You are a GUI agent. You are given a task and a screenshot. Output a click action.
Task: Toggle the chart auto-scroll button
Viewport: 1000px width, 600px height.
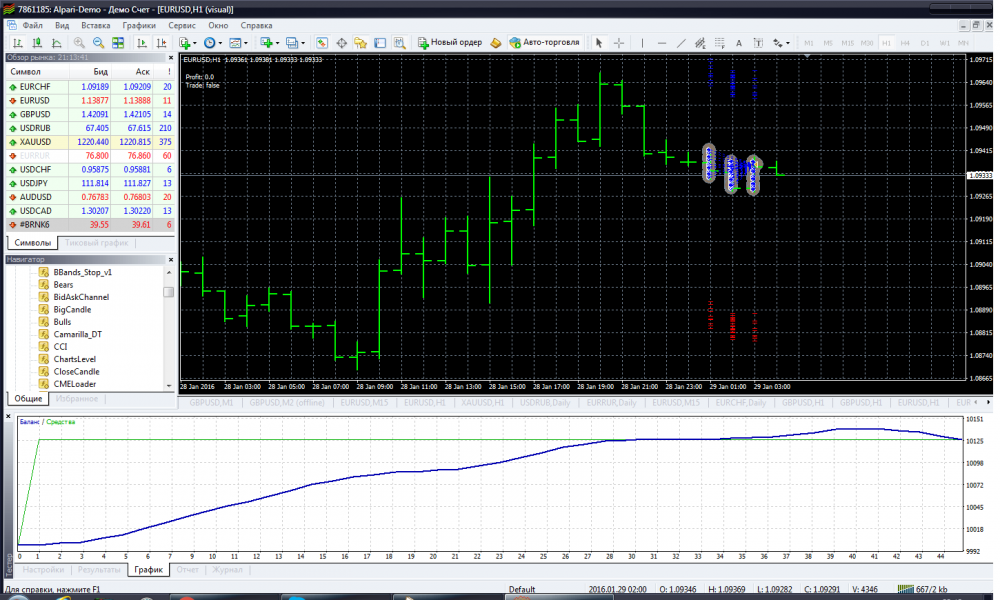[x=142, y=43]
